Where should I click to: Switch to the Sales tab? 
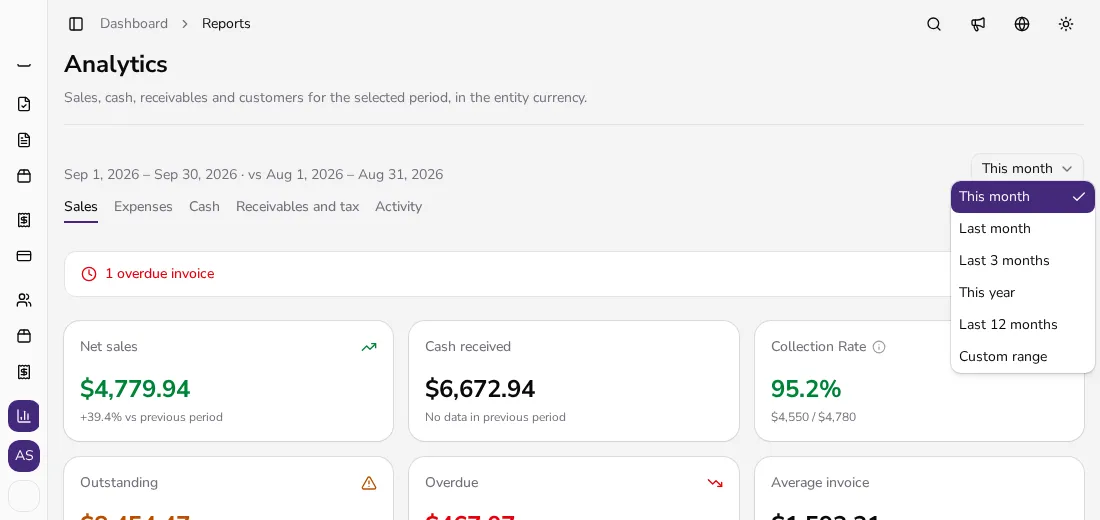(81, 206)
